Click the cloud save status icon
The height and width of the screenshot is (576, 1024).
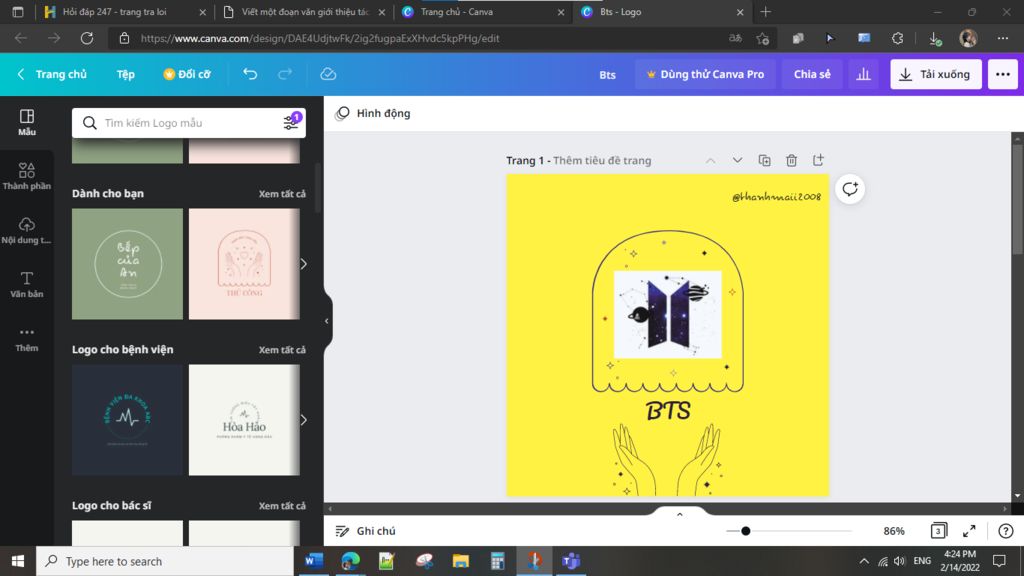coord(328,74)
